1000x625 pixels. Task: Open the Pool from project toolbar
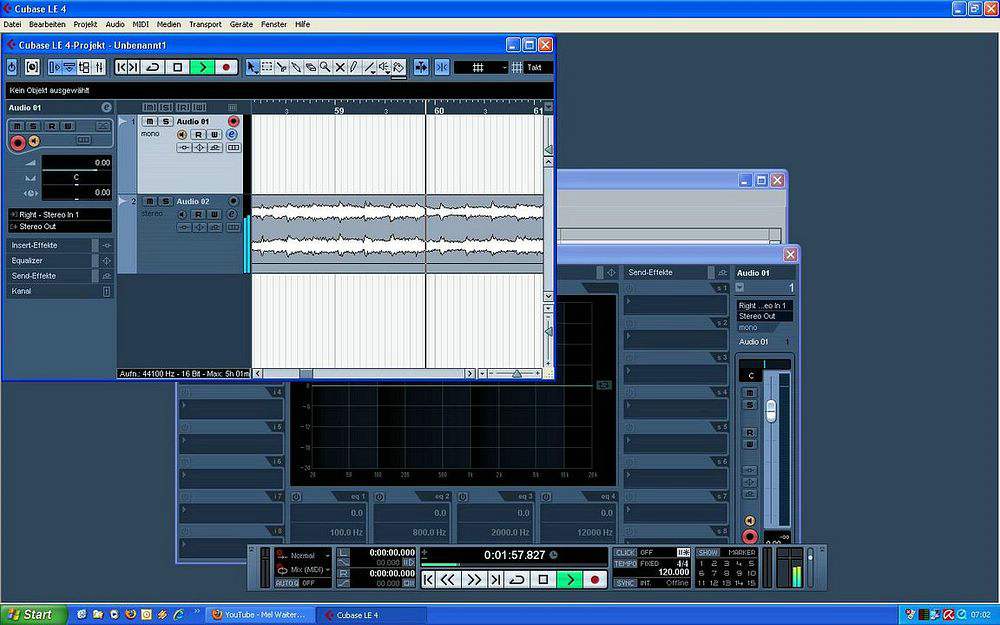[84, 67]
